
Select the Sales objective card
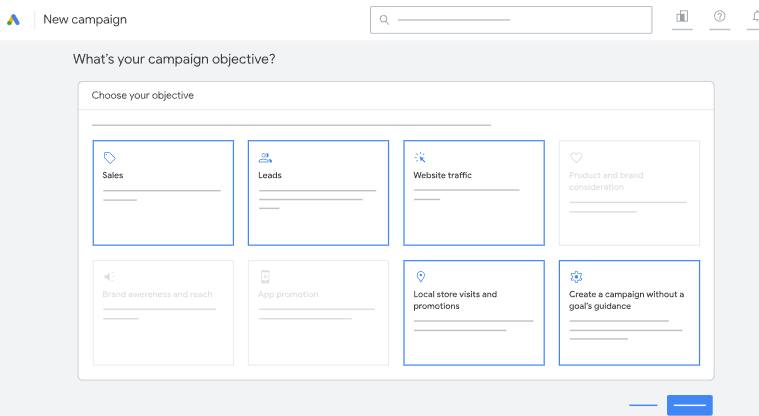pos(163,193)
